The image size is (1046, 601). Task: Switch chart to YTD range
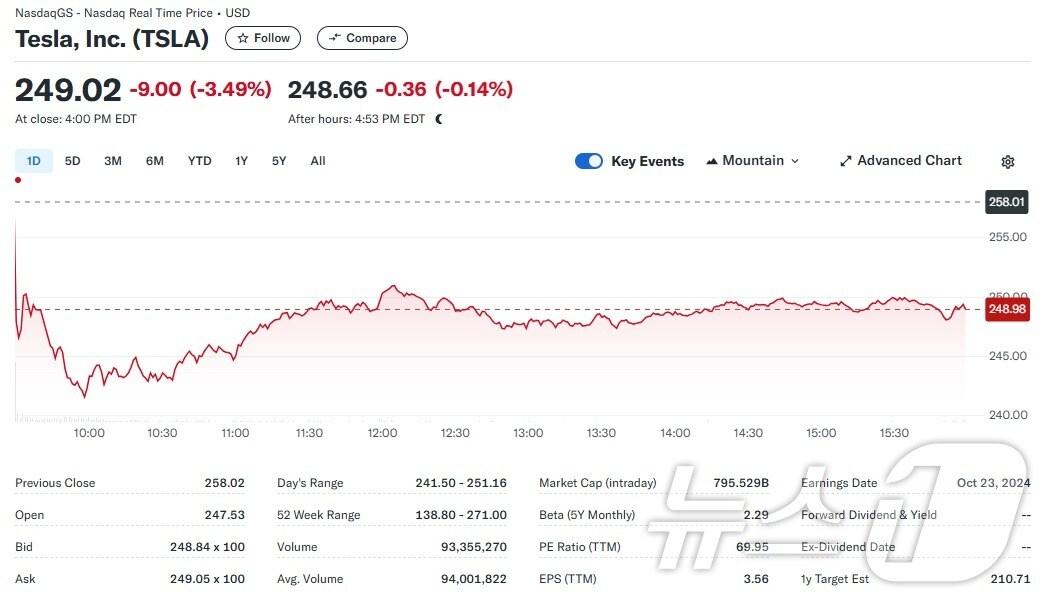[x=200, y=161]
